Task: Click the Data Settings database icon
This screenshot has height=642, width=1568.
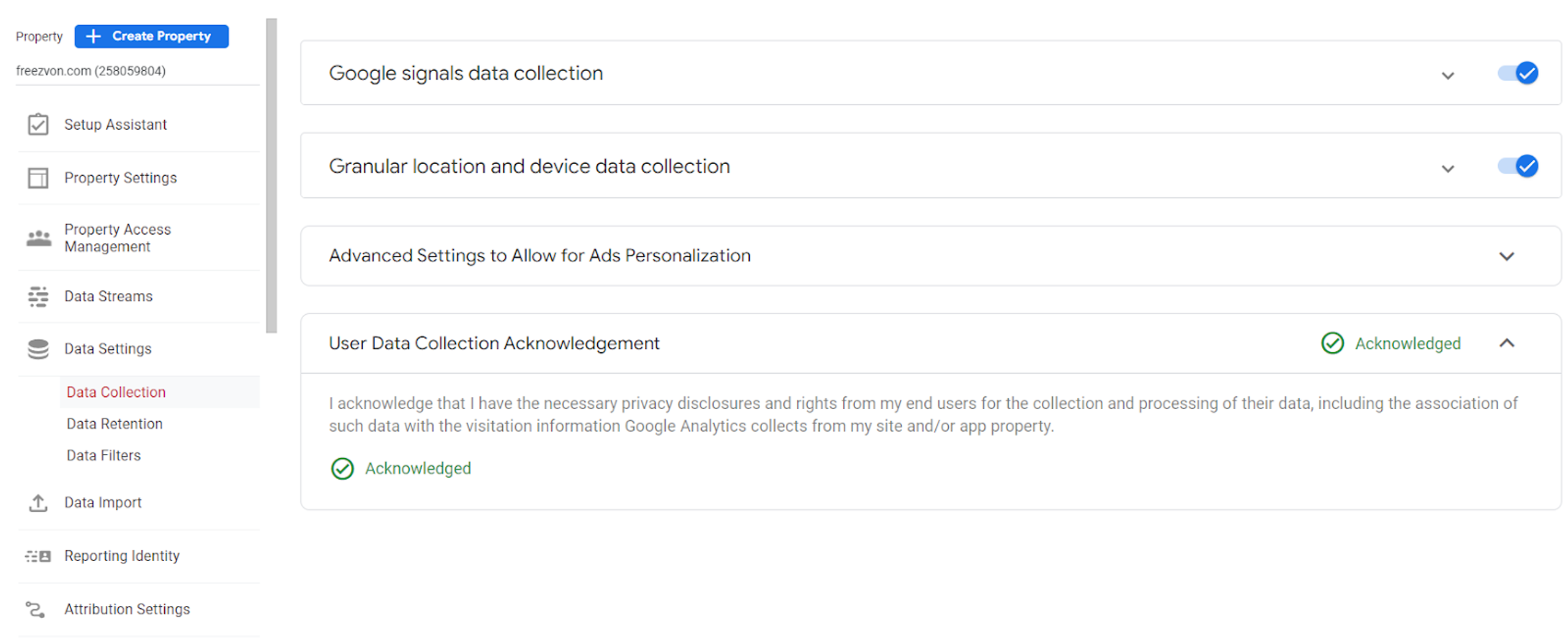Action: 38,349
